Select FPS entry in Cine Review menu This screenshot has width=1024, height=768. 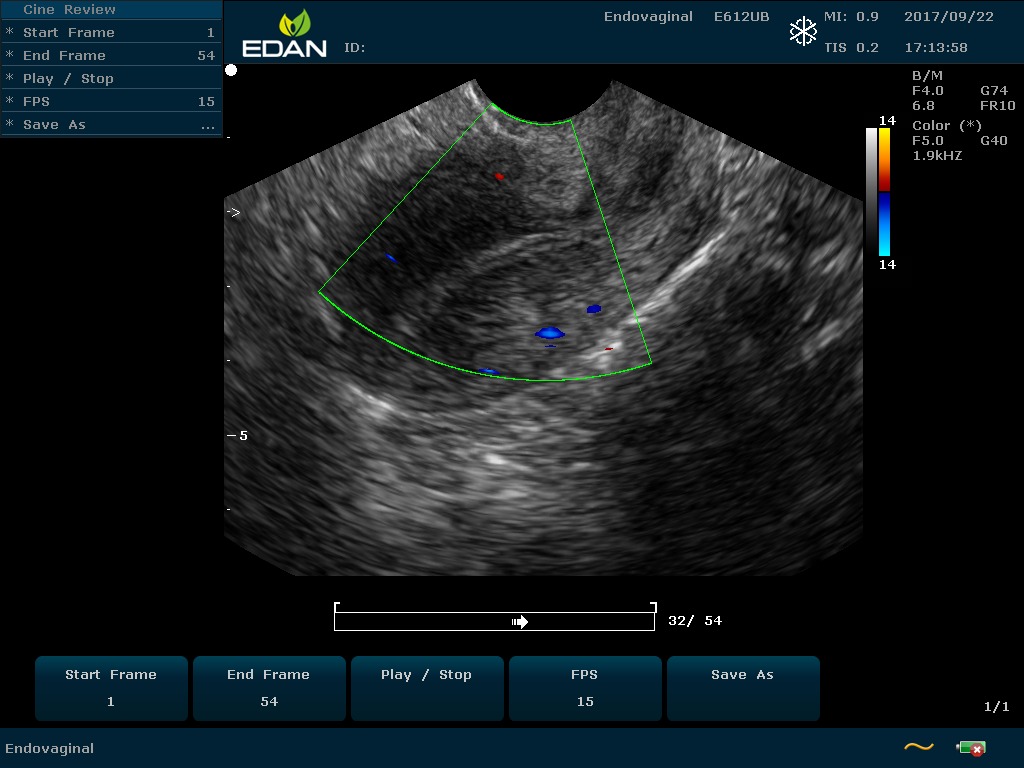point(110,102)
